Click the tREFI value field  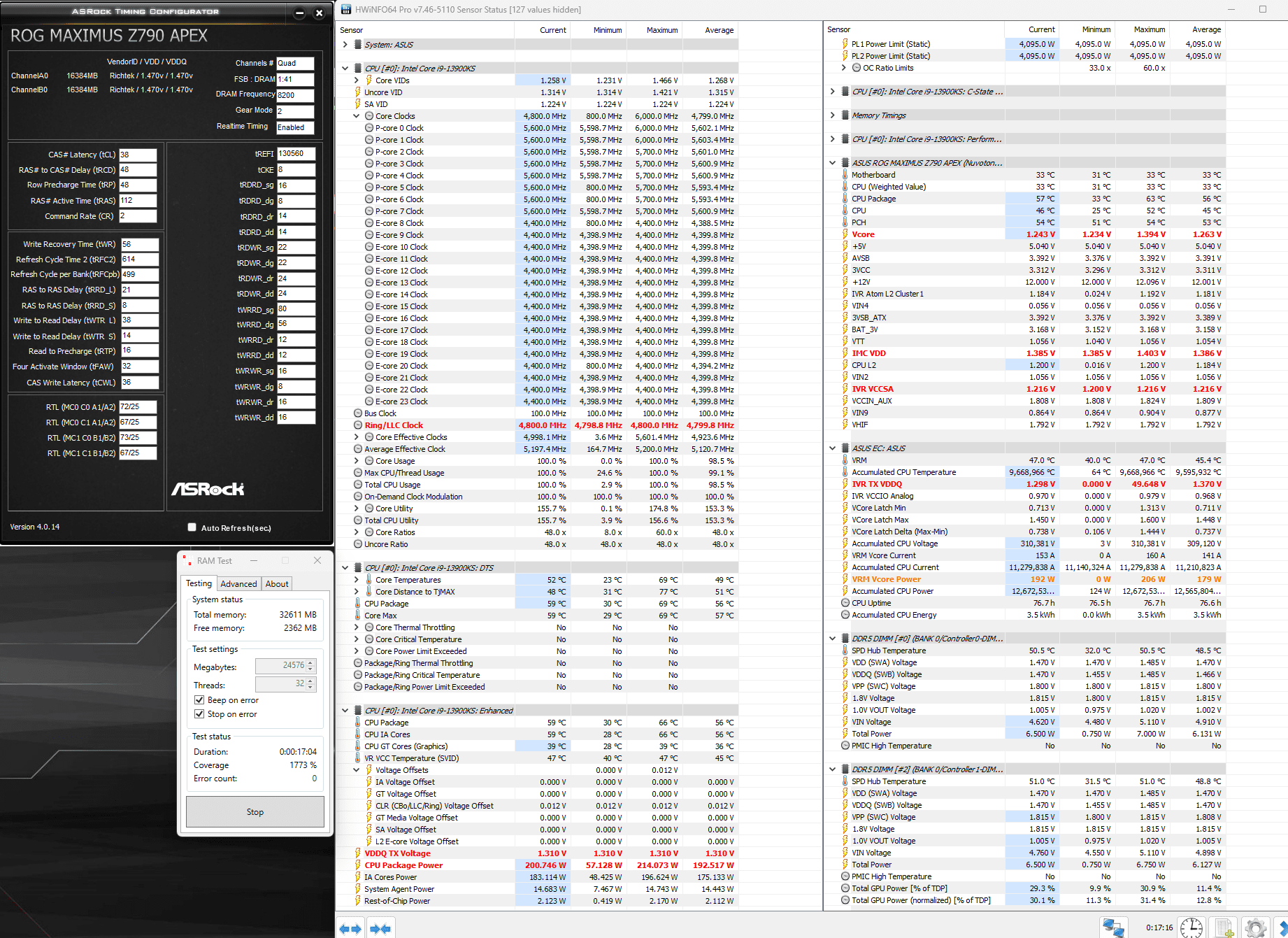296,153
